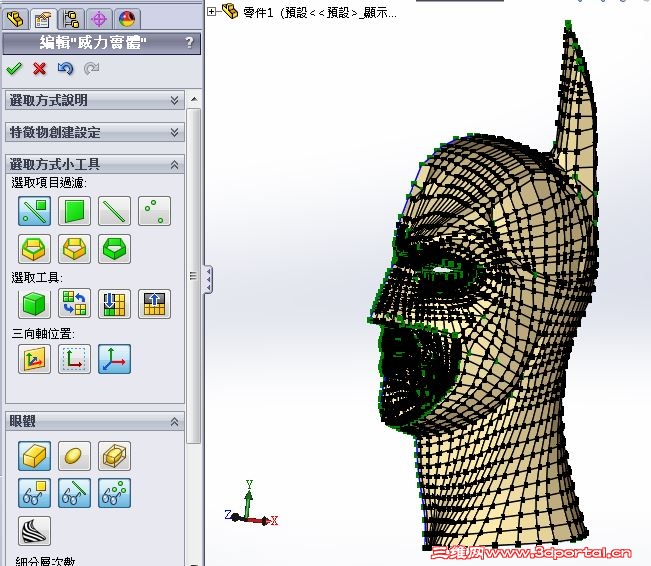The image size is (651, 566).
Task: Click the blue undo arrow
Action: [65, 69]
